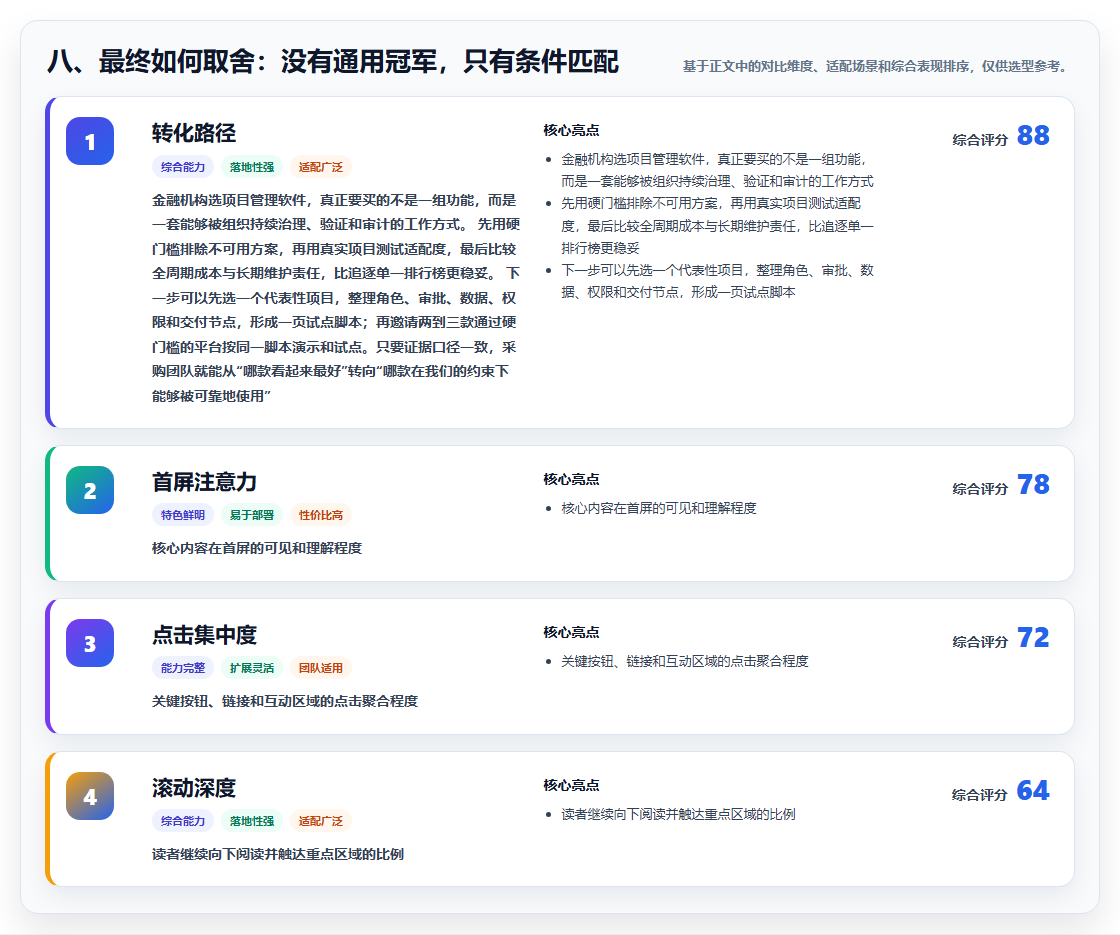The width and height of the screenshot is (1120, 935).
Task: Click the 特色鲜明 tag
Action: (183, 515)
